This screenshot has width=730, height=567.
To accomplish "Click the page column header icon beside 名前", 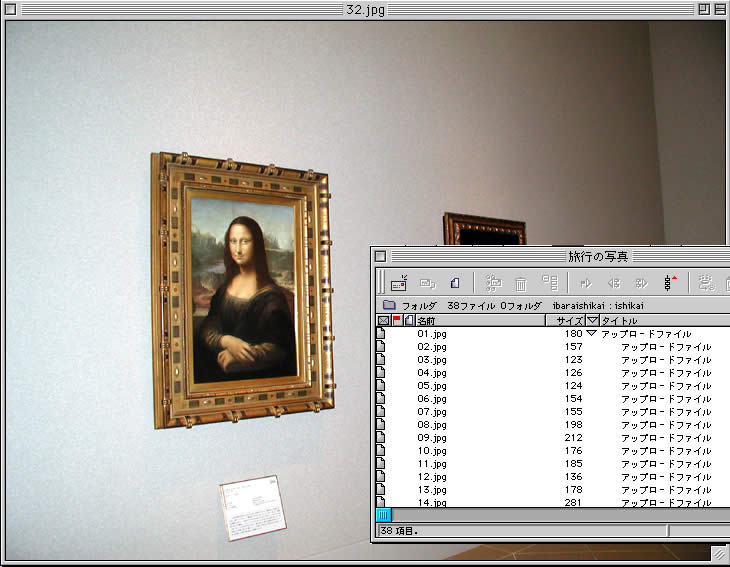I will pyautogui.click(x=409, y=320).
